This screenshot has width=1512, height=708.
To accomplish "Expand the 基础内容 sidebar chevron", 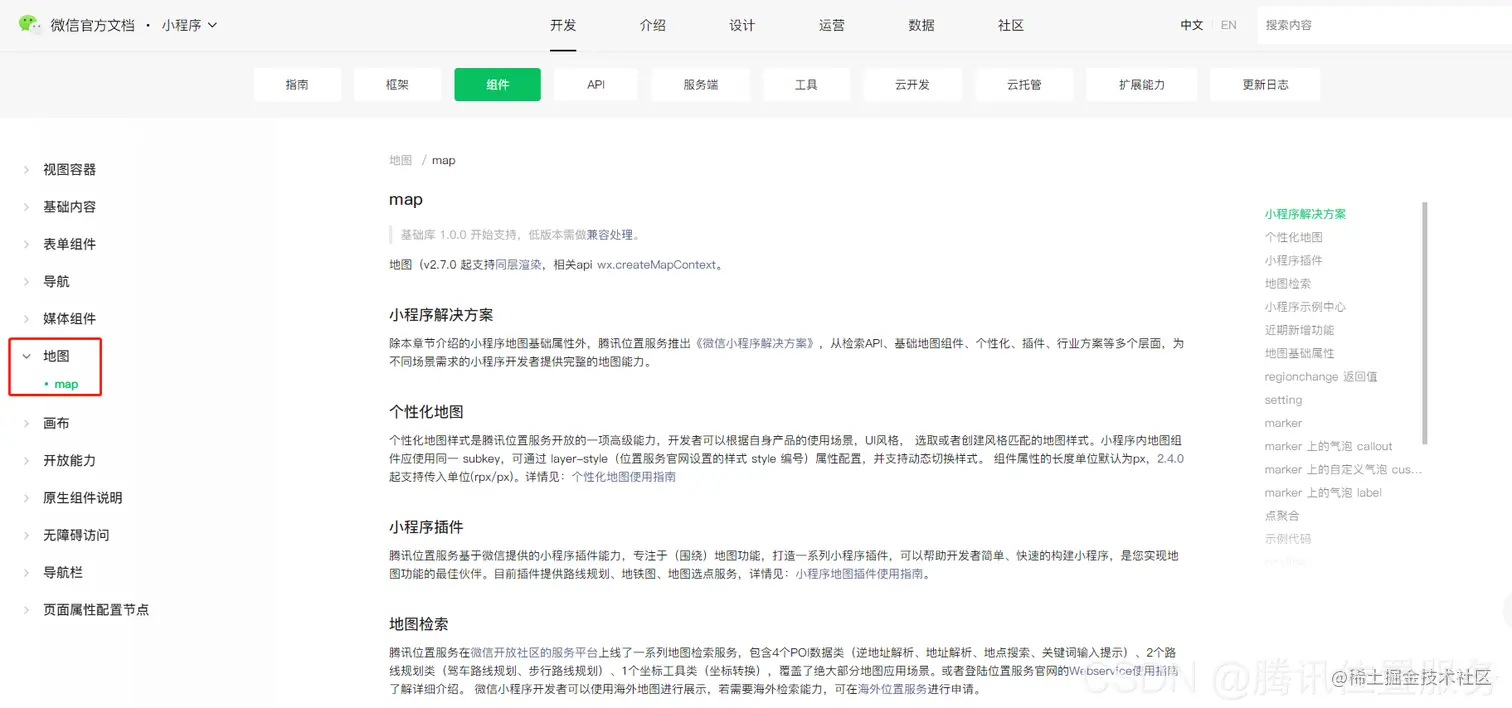I will point(27,207).
